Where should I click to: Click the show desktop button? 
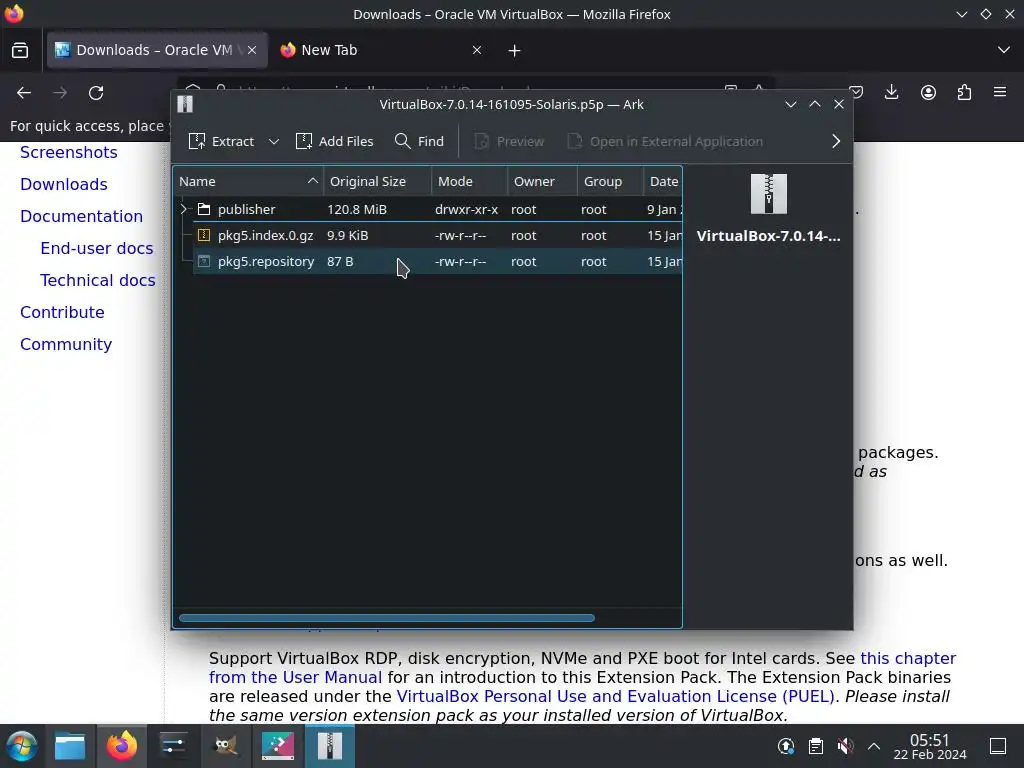[x=998, y=746]
